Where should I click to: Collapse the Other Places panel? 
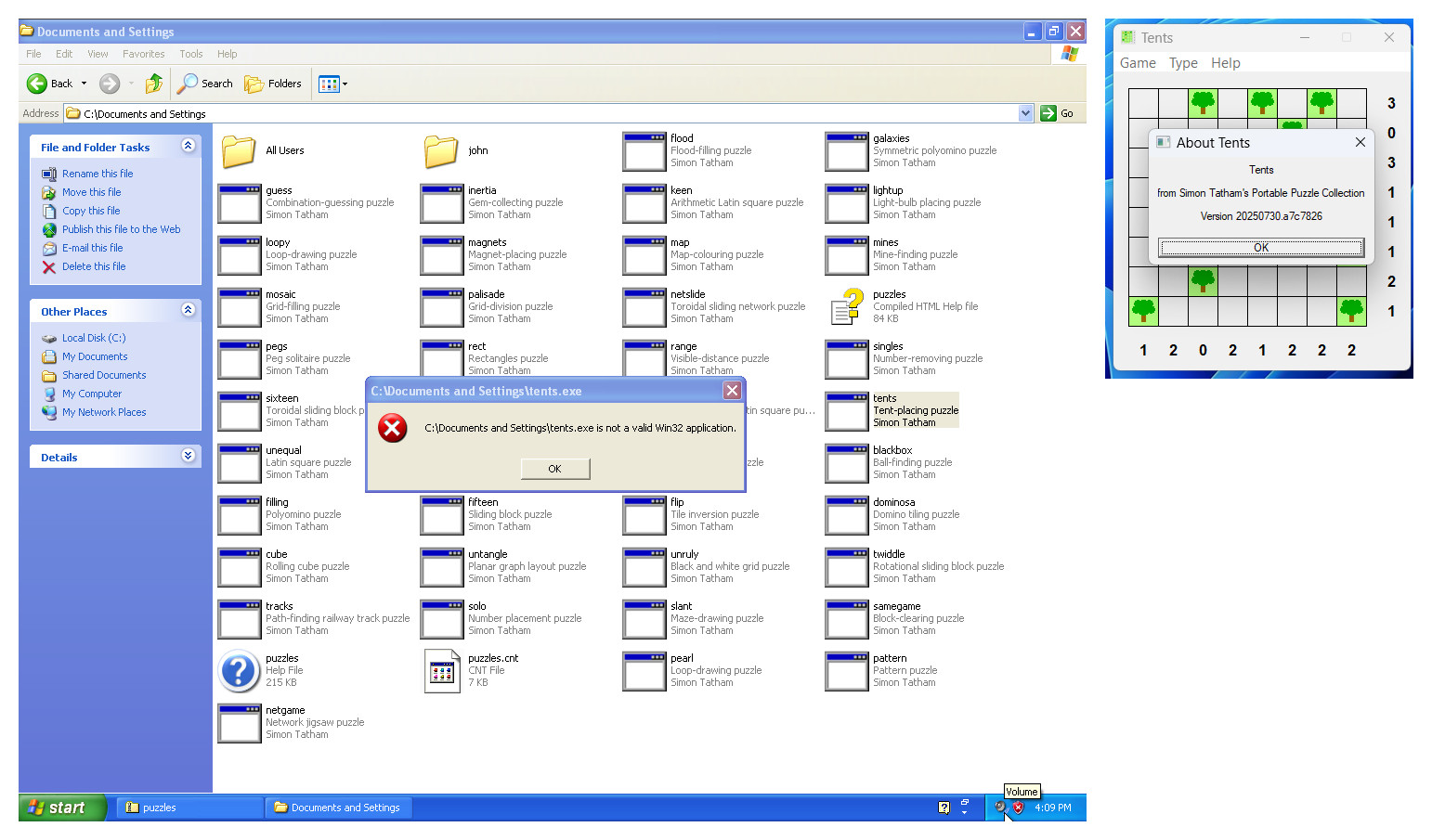(189, 311)
